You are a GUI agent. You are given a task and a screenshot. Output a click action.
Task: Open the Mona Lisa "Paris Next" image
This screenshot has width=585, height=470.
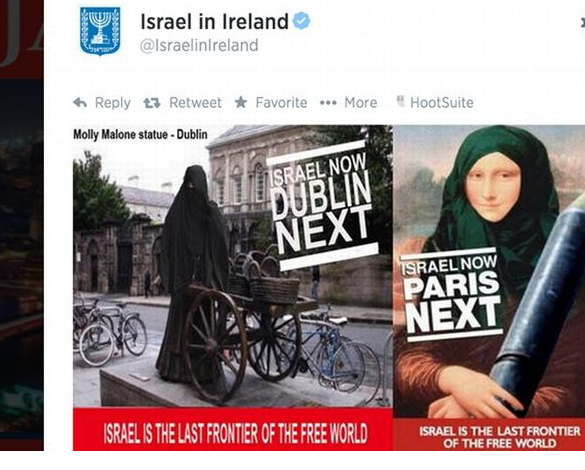[x=489, y=288]
